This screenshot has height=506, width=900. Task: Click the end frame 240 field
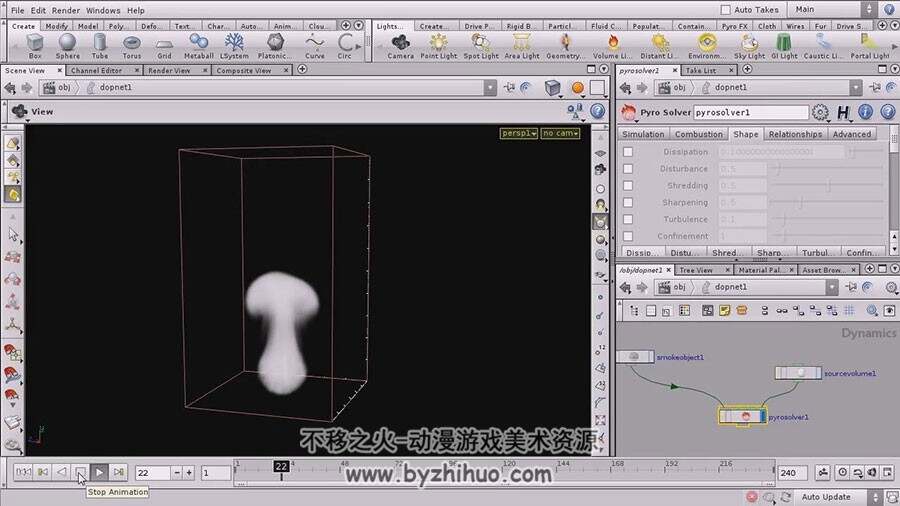(x=793, y=473)
